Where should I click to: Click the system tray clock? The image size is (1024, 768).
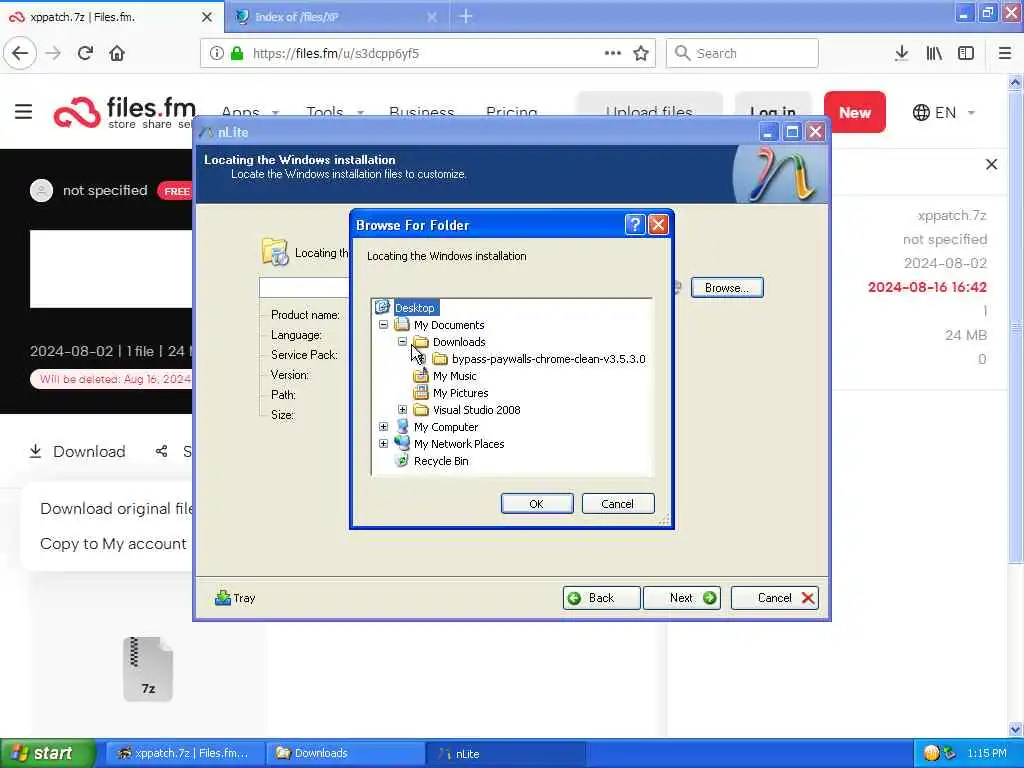pyautogui.click(x=987, y=753)
